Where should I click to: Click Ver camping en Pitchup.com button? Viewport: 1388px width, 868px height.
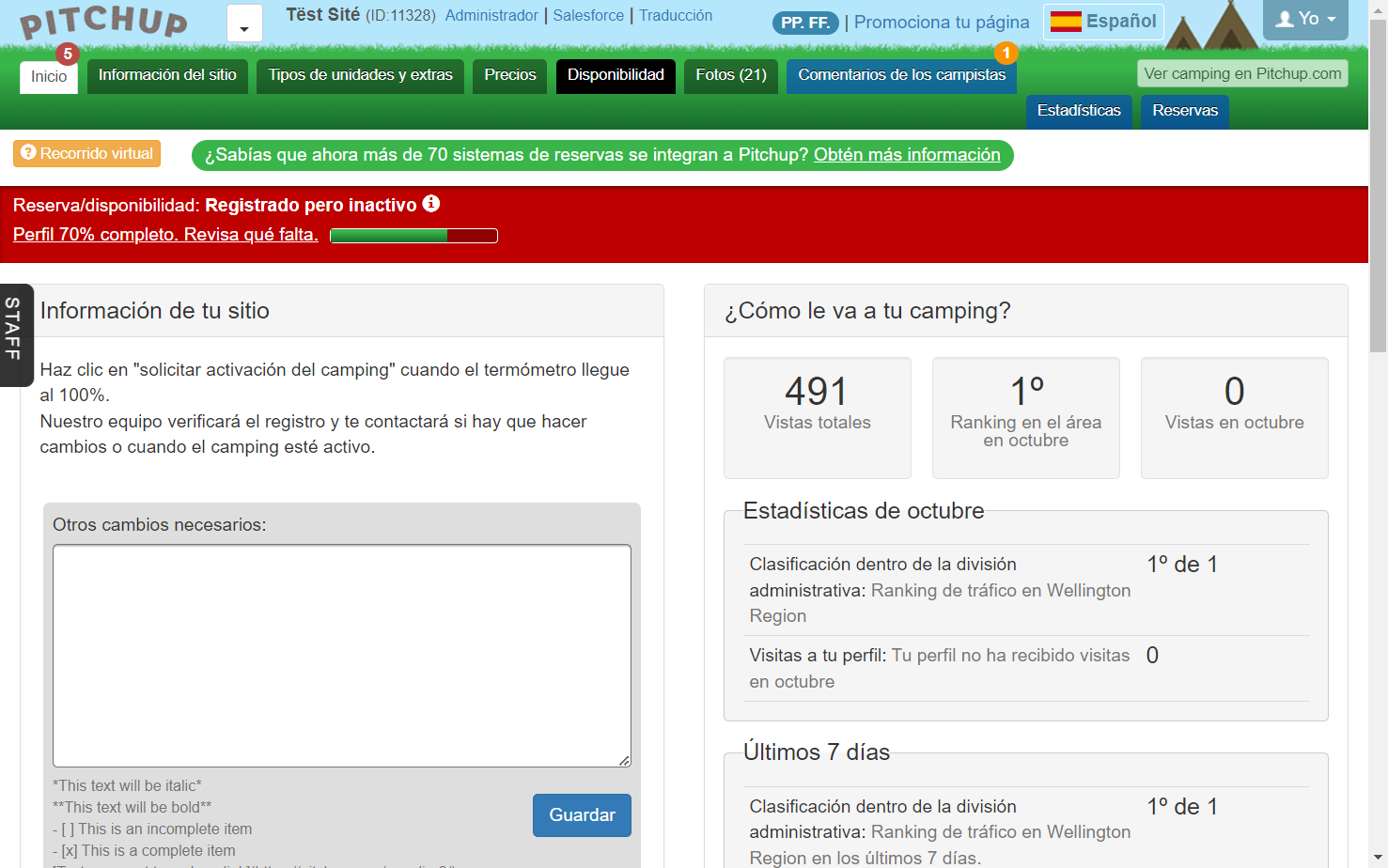[x=1242, y=73]
